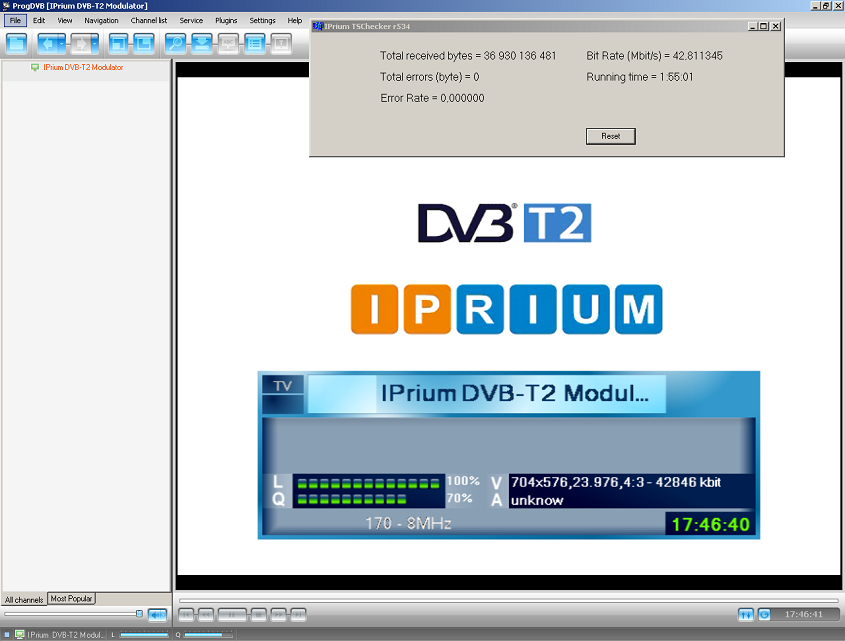Toggle mute with the speaker button
845x641 pixels.
(x=157, y=615)
